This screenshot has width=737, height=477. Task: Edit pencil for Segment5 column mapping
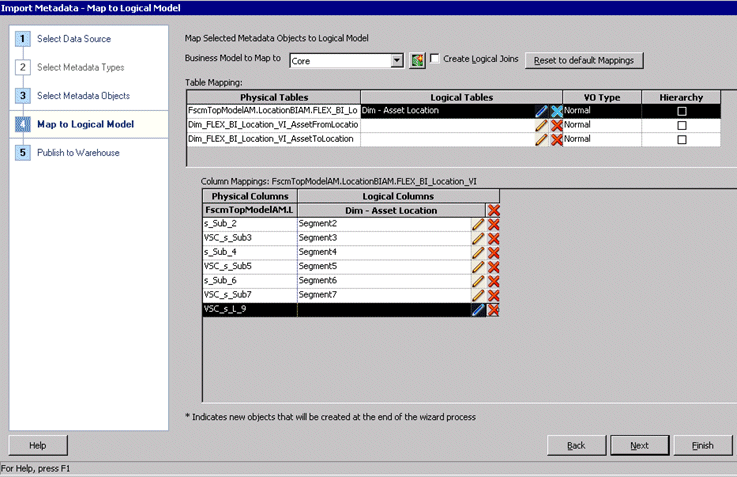click(478, 267)
